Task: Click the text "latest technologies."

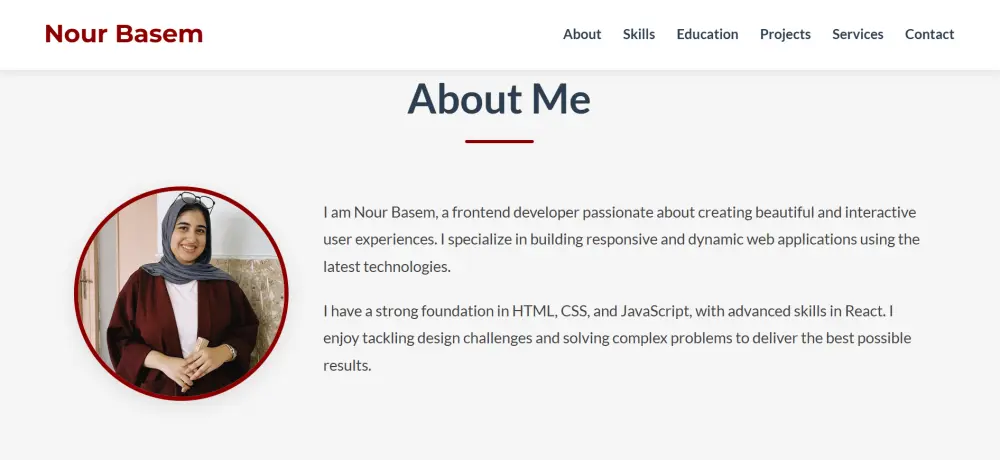Action: [387, 267]
